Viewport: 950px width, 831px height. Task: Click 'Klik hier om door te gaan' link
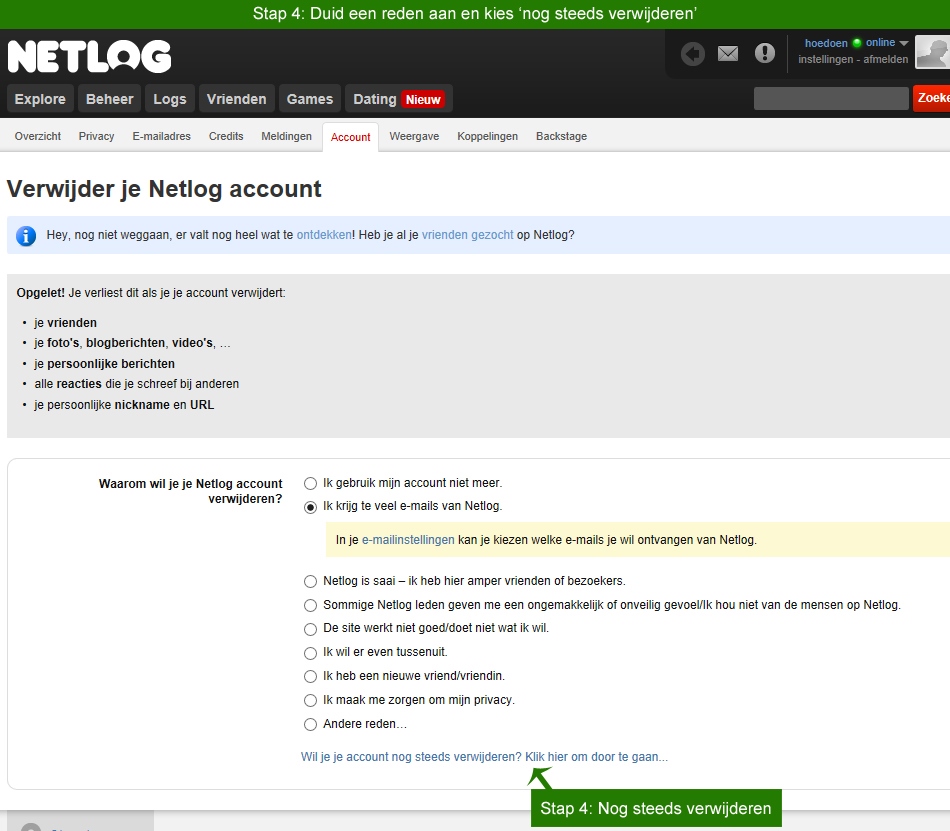tap(597, 757)
